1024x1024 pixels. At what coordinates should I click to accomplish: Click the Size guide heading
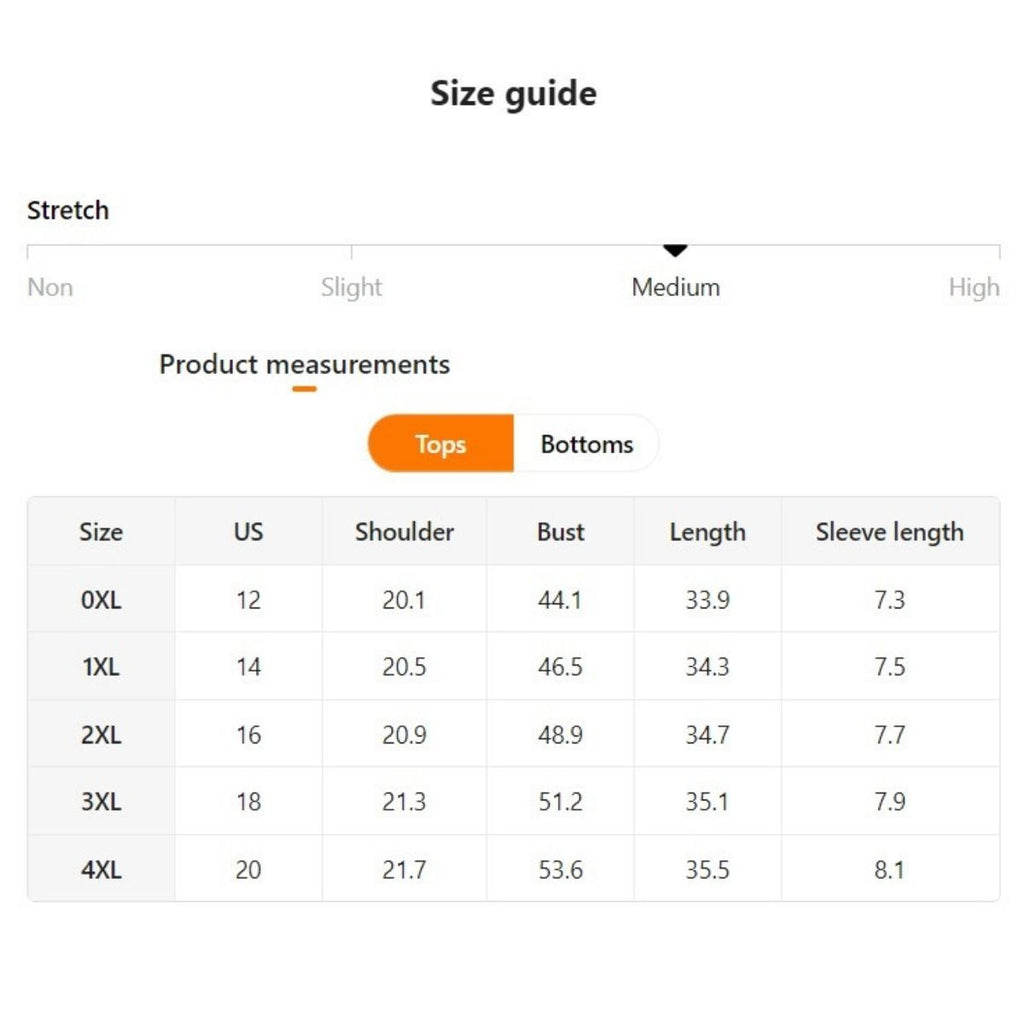[513, 94]
